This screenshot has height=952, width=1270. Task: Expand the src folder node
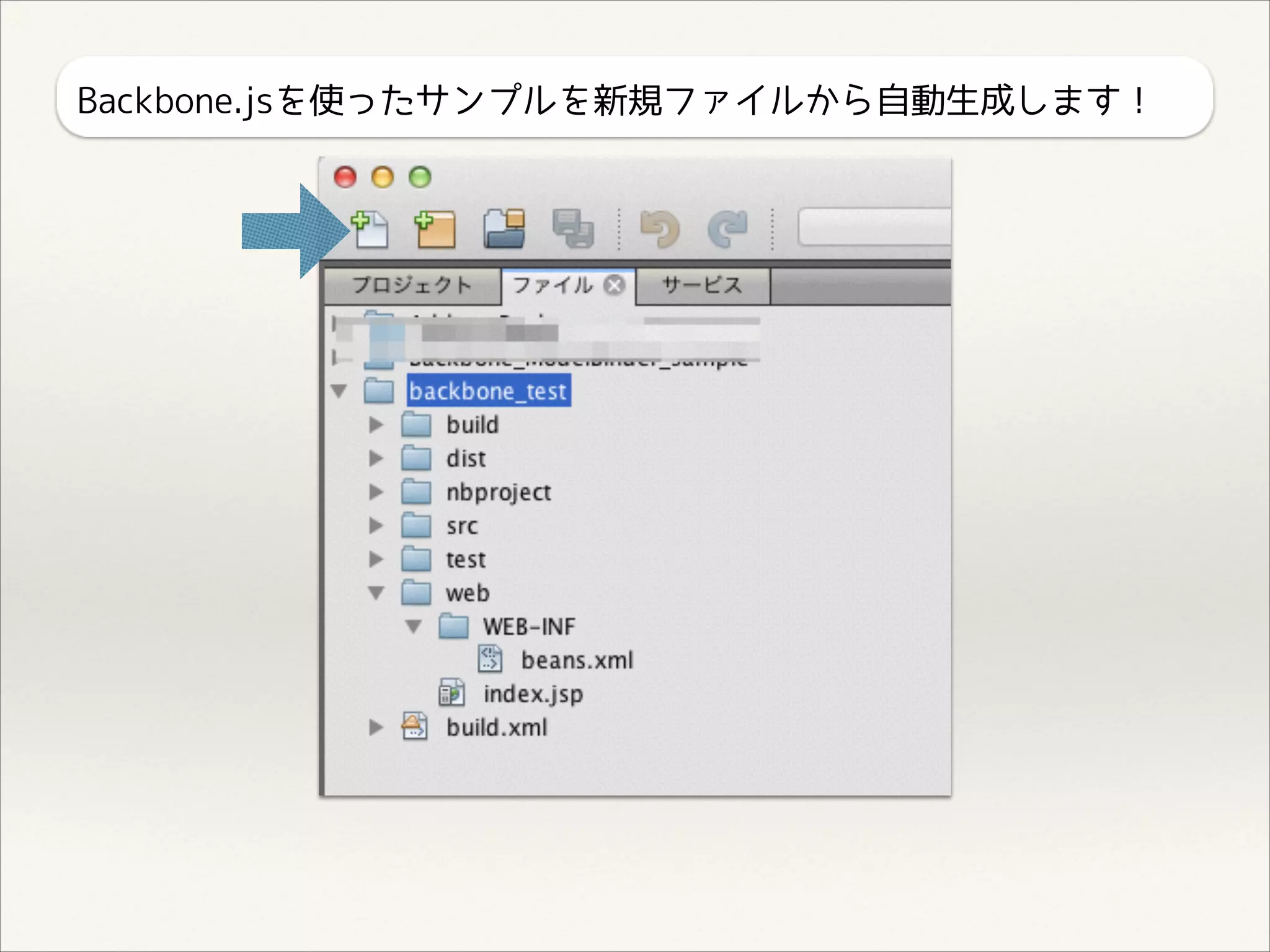(376, 526)
